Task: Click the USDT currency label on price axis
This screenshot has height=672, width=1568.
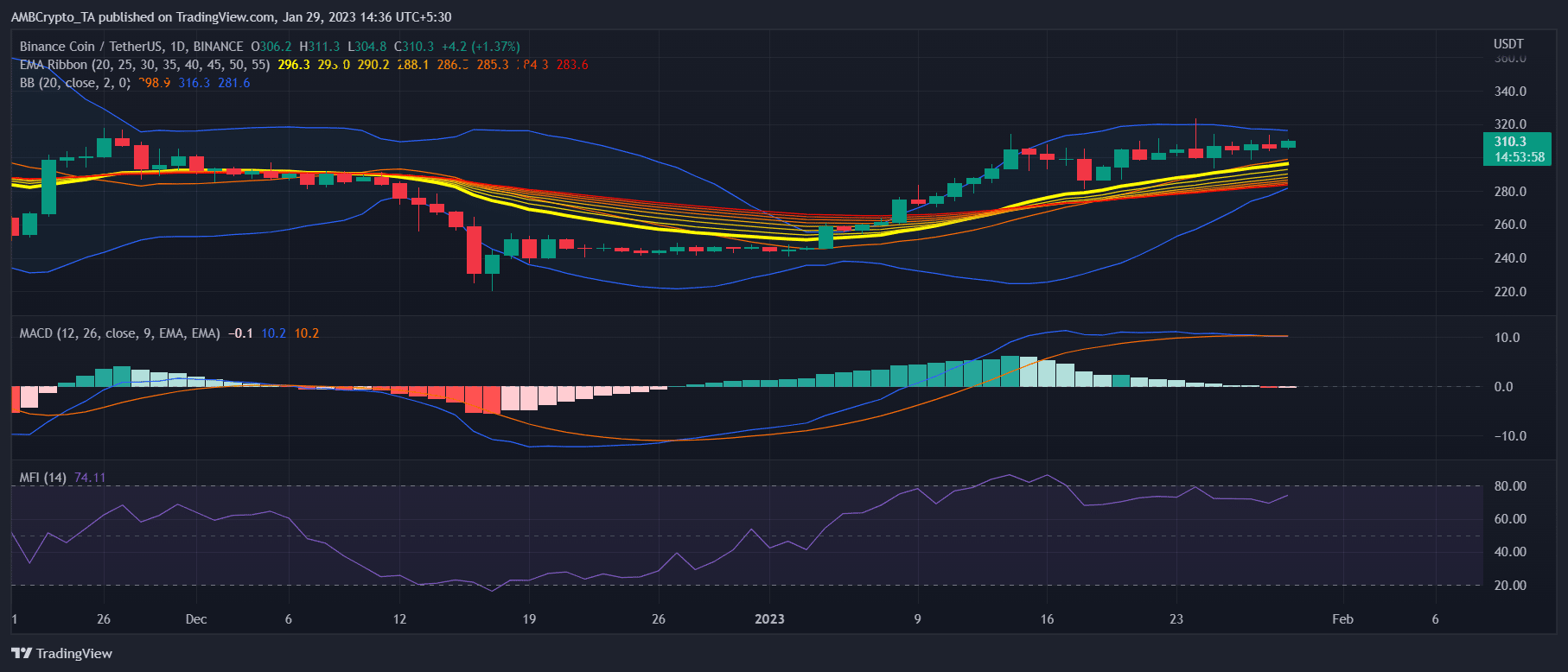Action: click(1508, 44)
